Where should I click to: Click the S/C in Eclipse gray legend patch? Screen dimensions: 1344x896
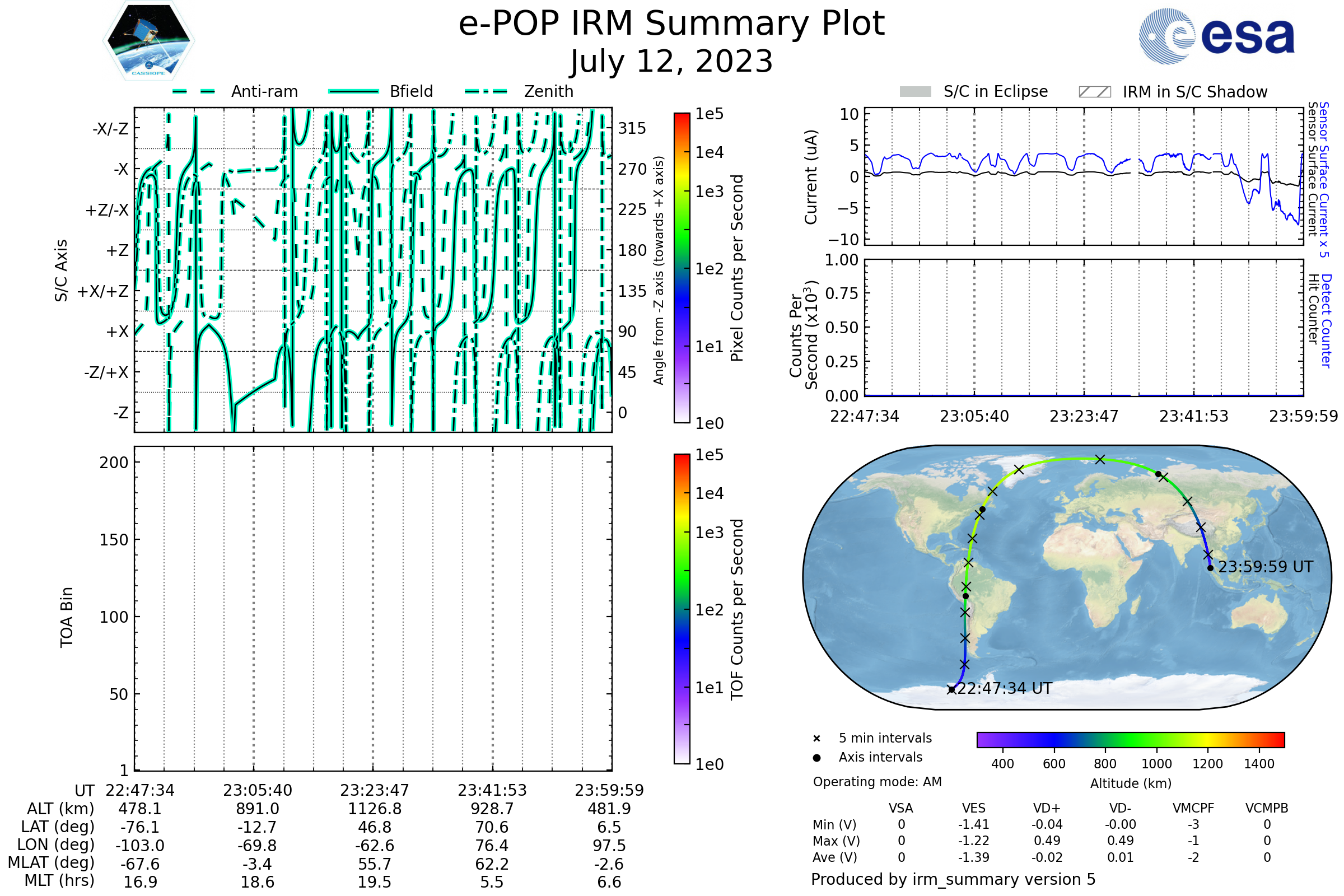point(916,92)
